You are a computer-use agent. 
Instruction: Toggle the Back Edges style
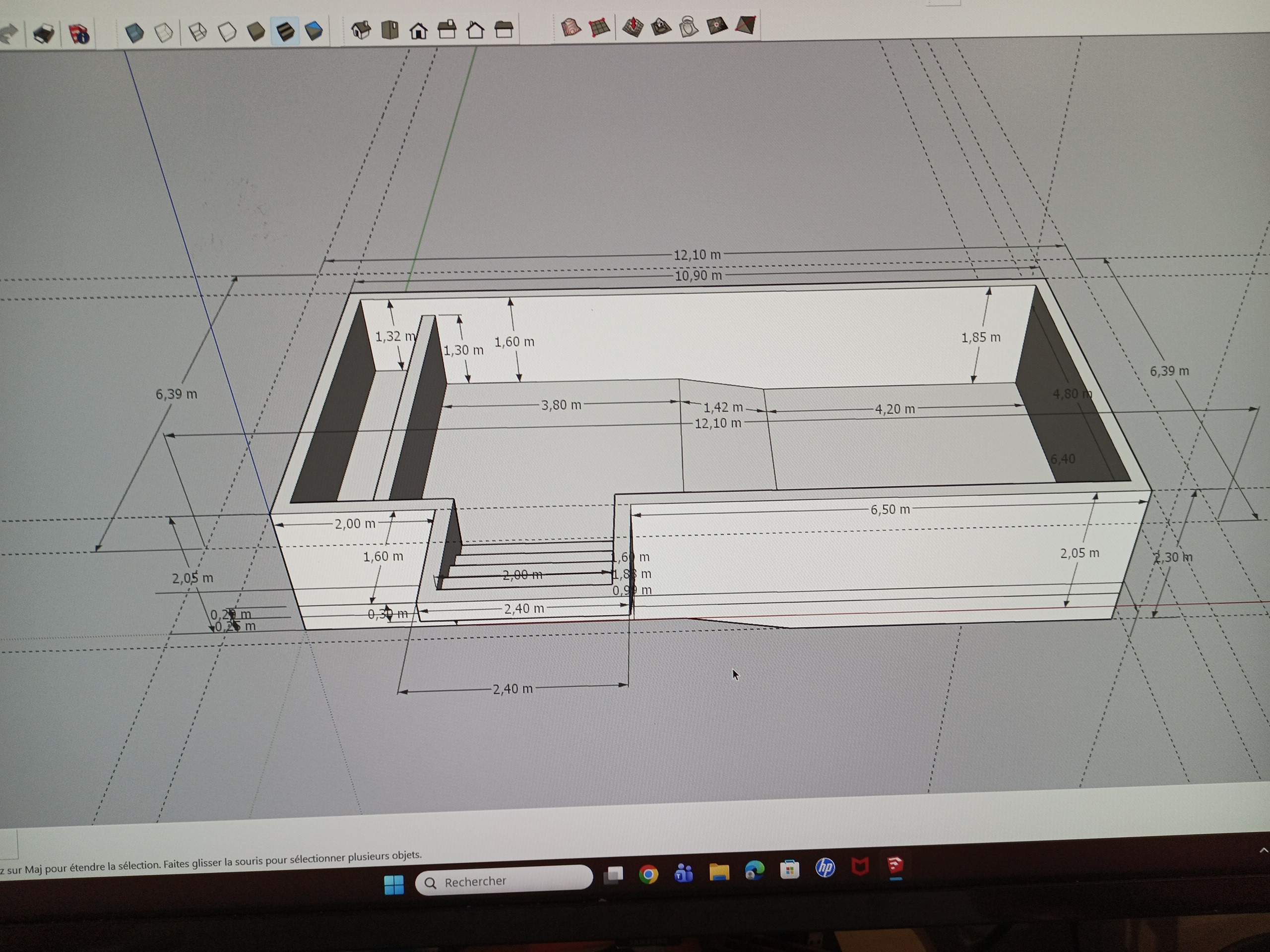point(164,32)
